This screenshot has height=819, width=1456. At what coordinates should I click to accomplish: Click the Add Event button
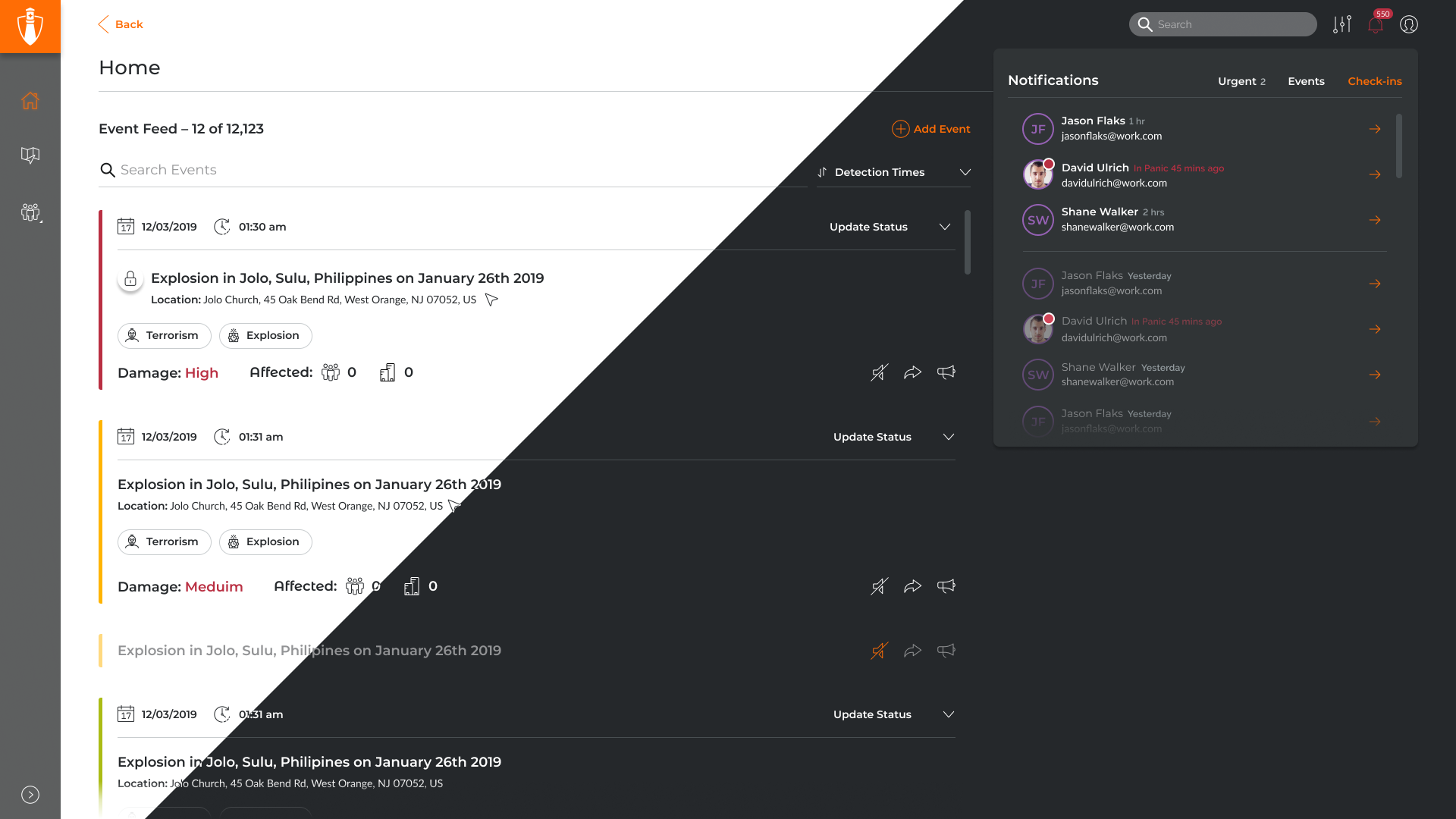pyautogui.click(x=931, y=129)
